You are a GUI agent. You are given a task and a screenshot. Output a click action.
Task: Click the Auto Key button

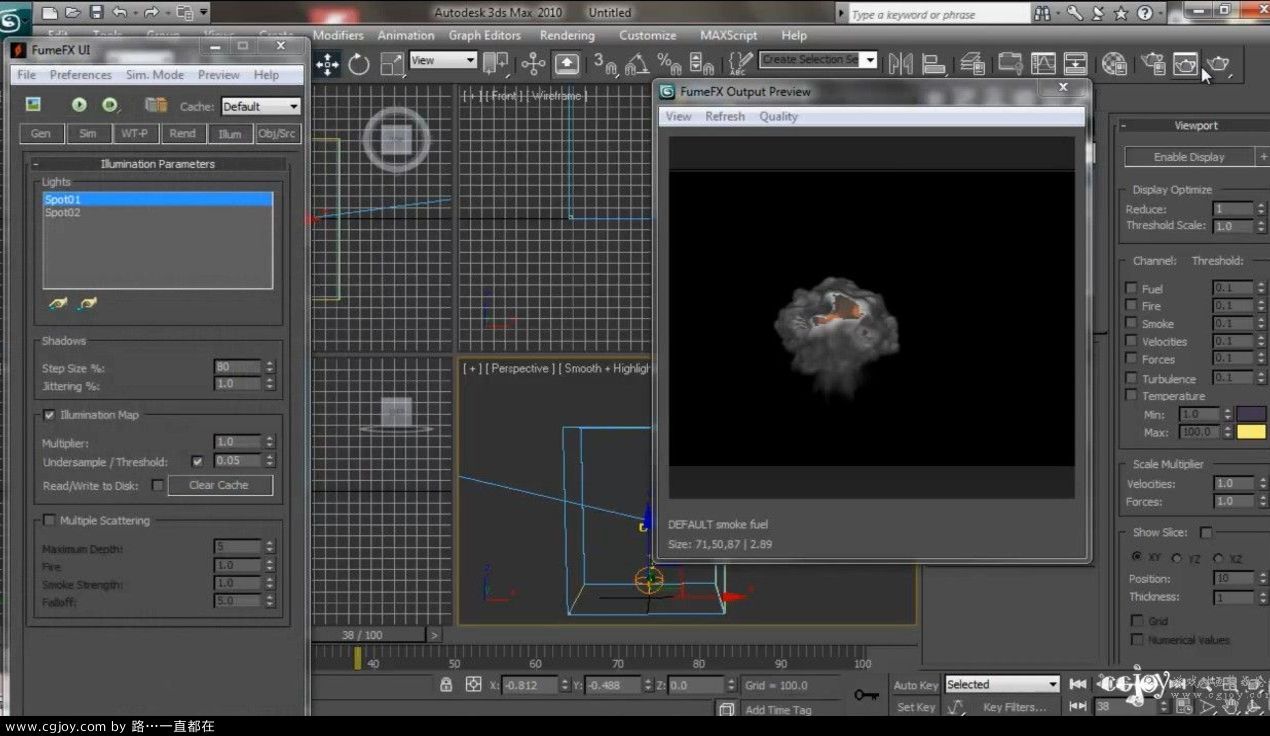915,685
